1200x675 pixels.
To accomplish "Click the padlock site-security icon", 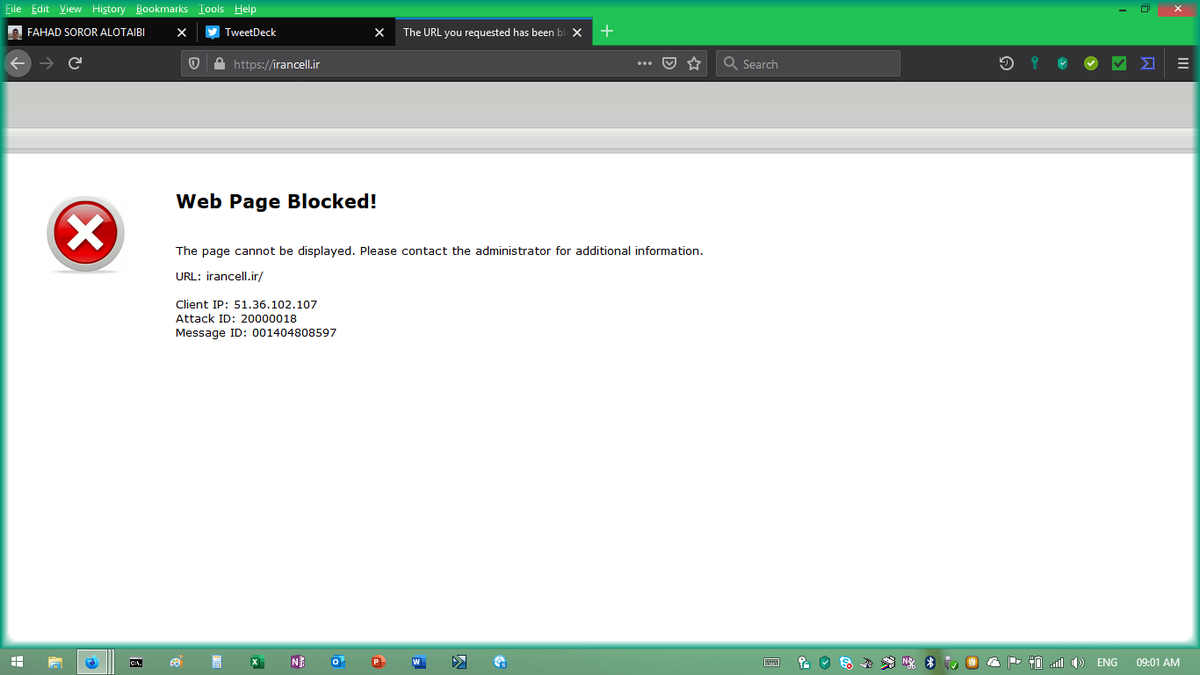I will 220,64.
